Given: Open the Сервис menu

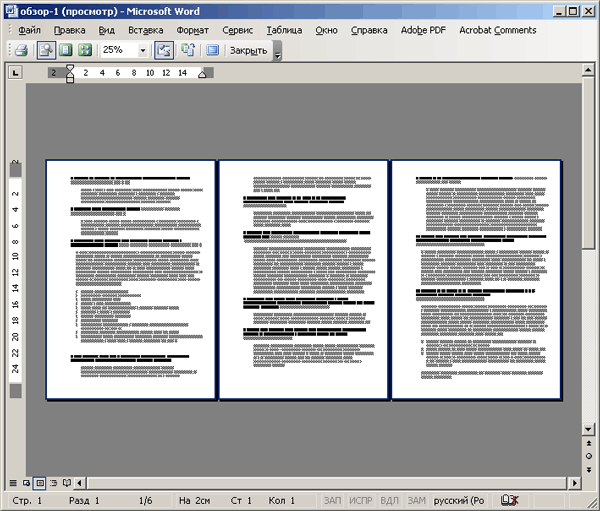Looking at the screenshot, I should pos(238,30).
